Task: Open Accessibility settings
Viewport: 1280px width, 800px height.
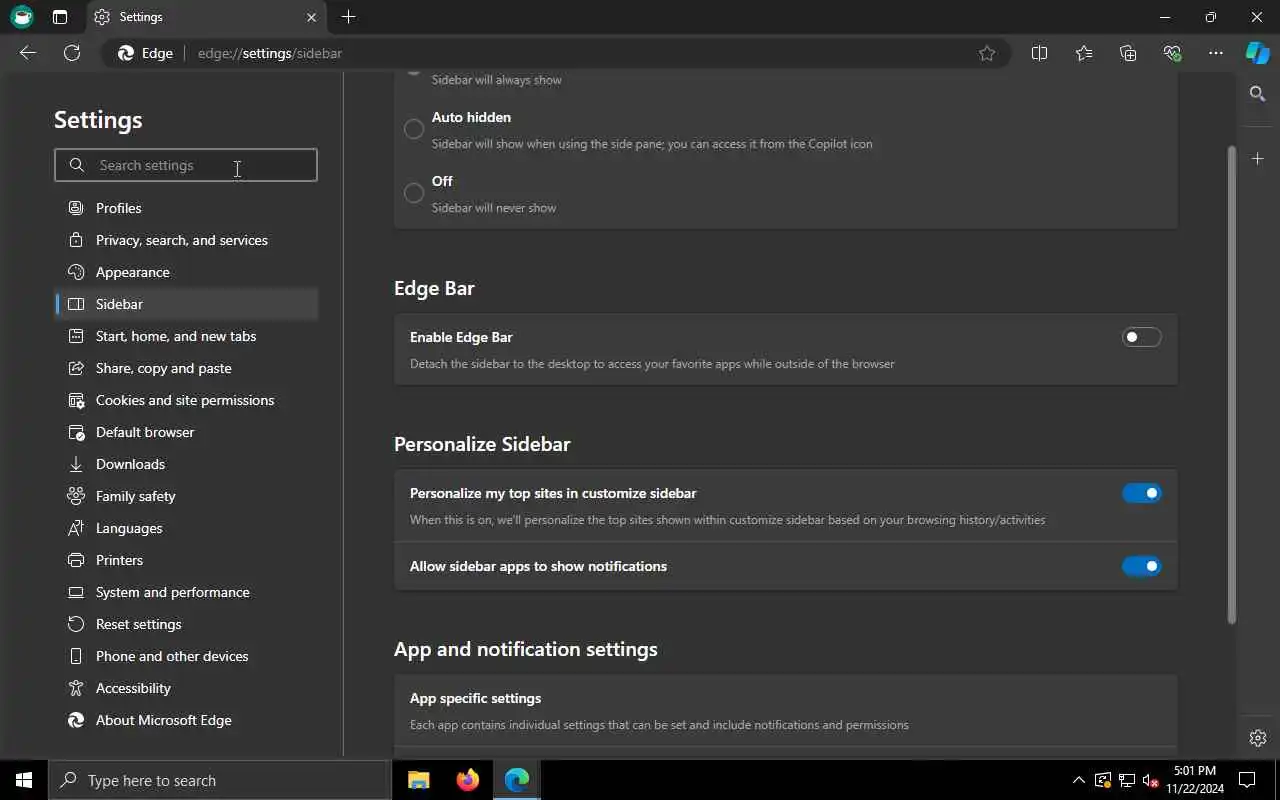Action: click(186, 688)
